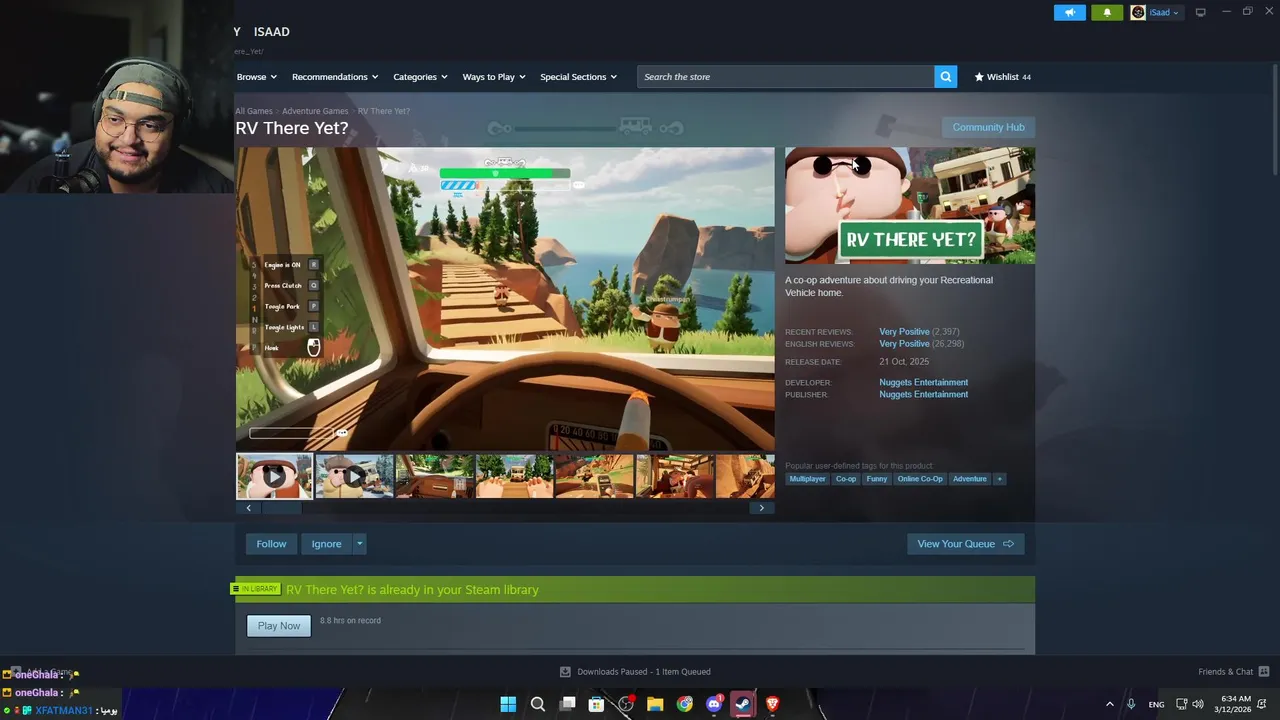This screenshot has width=1280, height=720.
Task: Select the Adventure tag
Action: pos(969,479)
